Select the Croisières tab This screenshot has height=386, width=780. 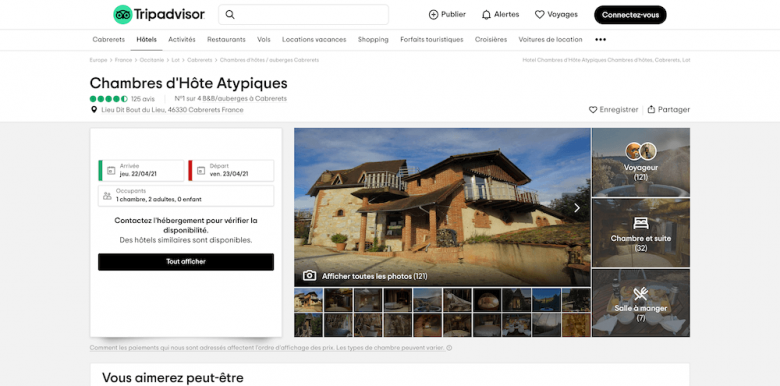coord(490,40)
